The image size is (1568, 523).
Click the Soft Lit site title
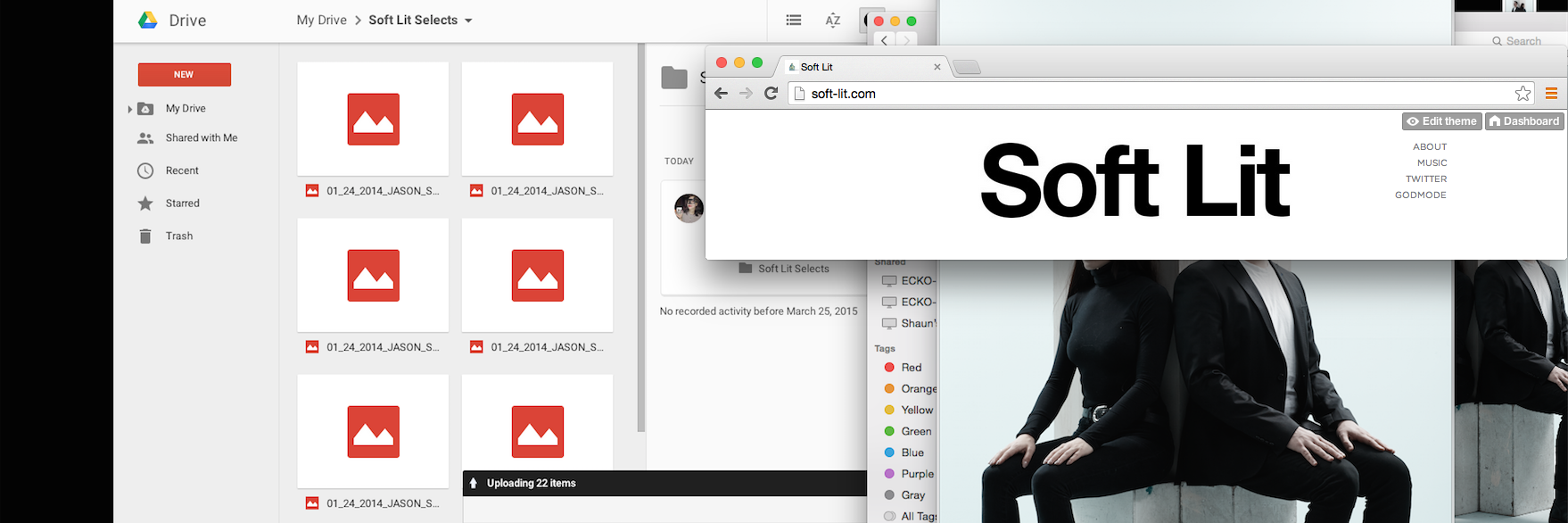(1135, 181)
